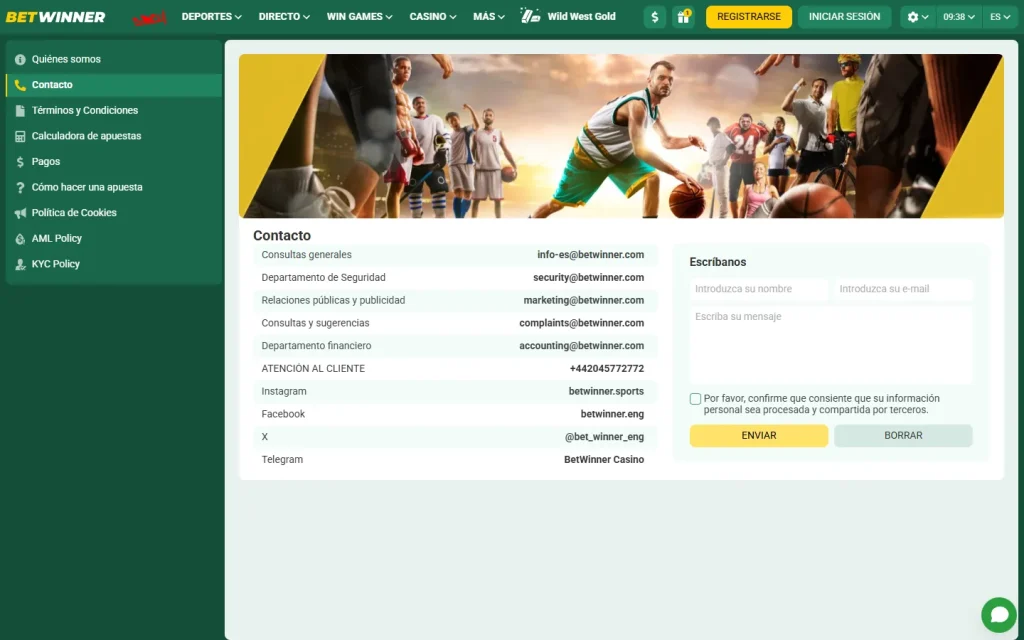Click megaphone icon beside Política de Cookies
Screen dimensions: 1024x640
pos(20,213)
